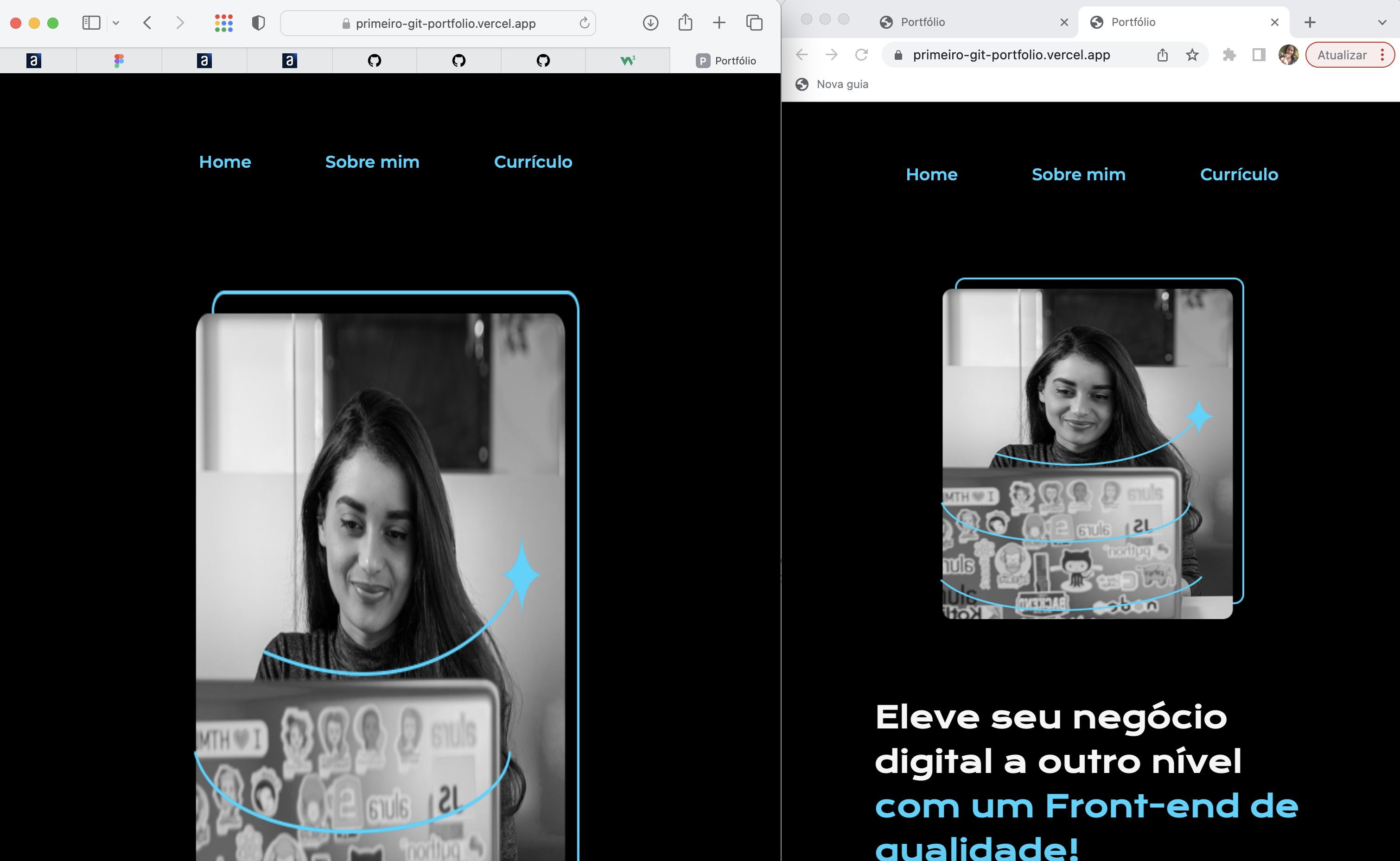Show Safari downloads

(x=650, y=23)
